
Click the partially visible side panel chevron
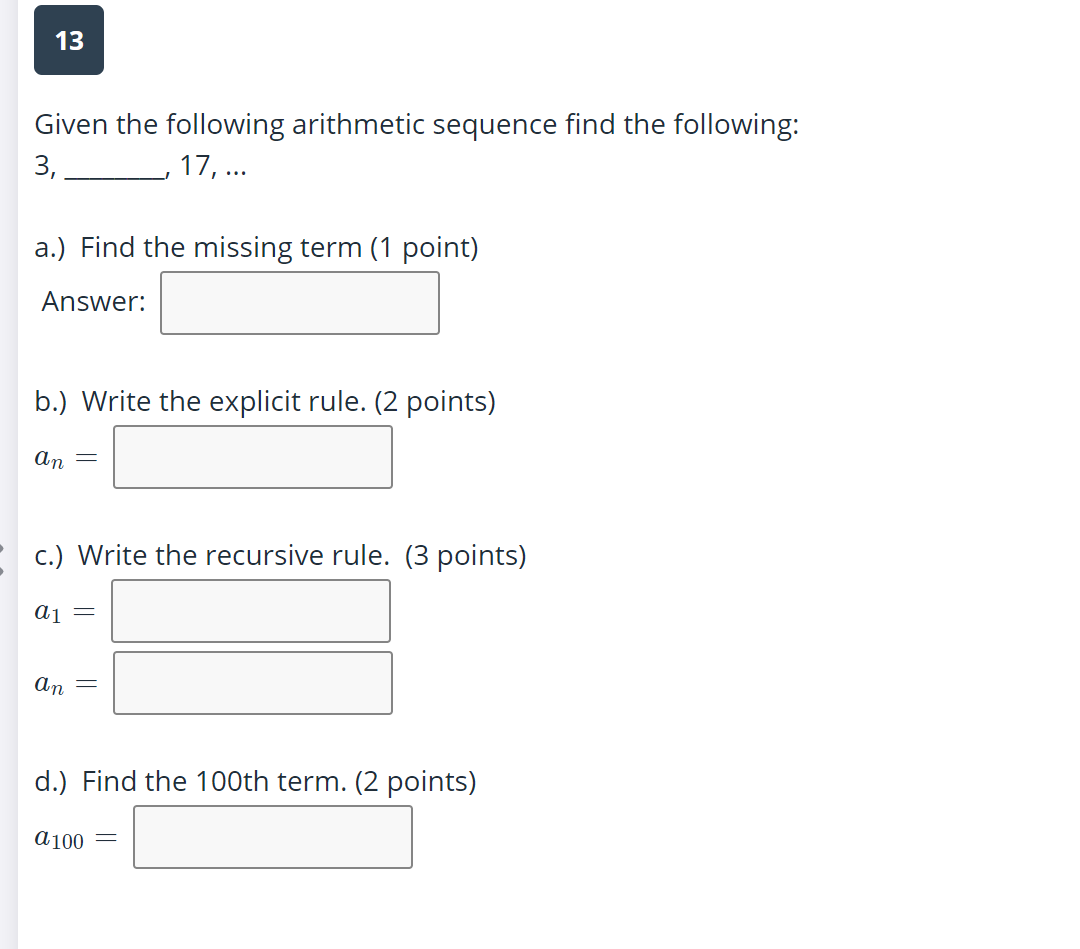[2, 559]
